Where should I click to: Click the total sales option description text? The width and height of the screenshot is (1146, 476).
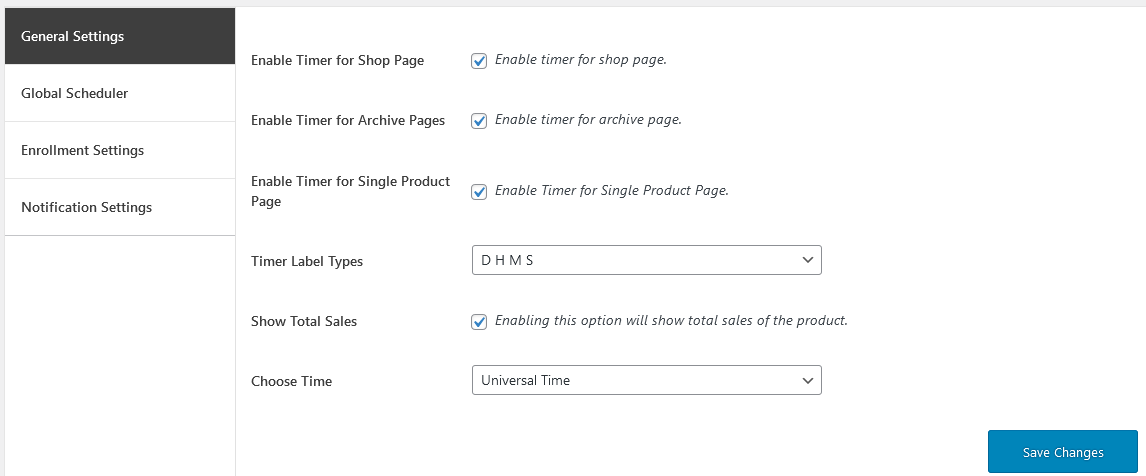coord(671,321)
